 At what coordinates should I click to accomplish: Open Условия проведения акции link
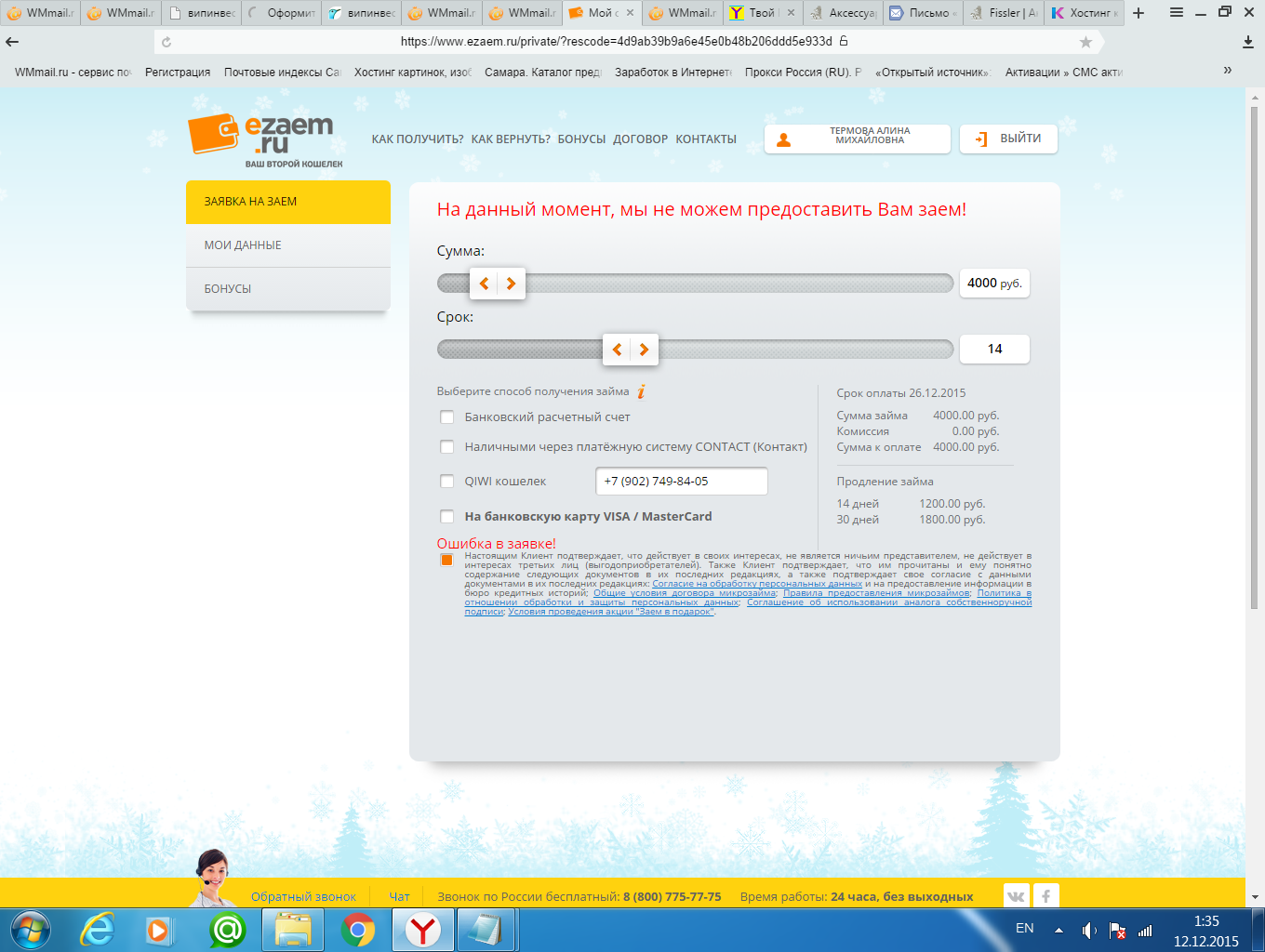pos(611,612)
